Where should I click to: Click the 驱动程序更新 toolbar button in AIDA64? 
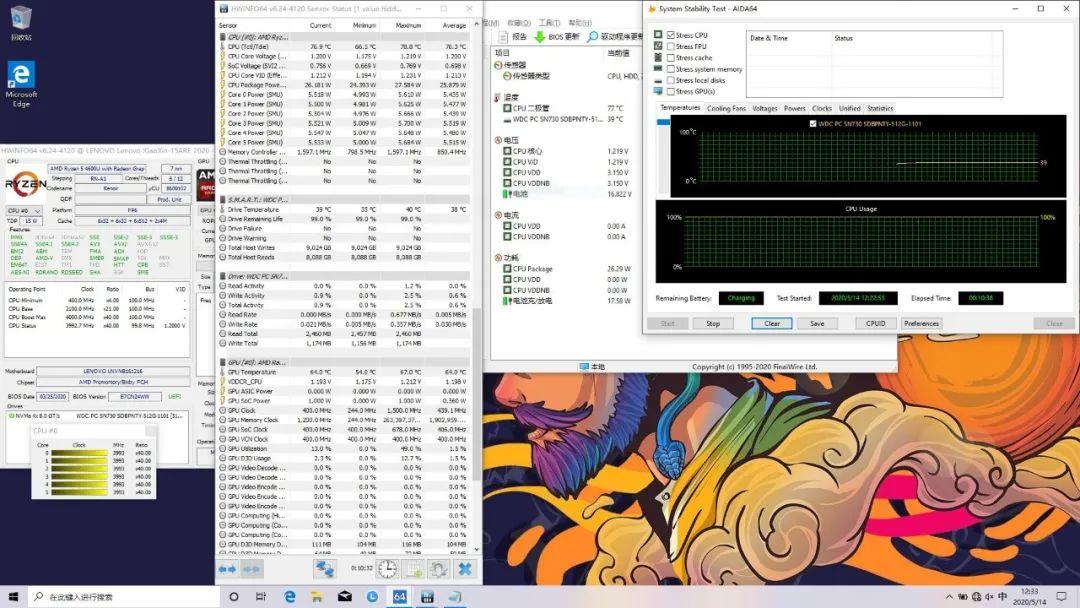coord(614,36)
